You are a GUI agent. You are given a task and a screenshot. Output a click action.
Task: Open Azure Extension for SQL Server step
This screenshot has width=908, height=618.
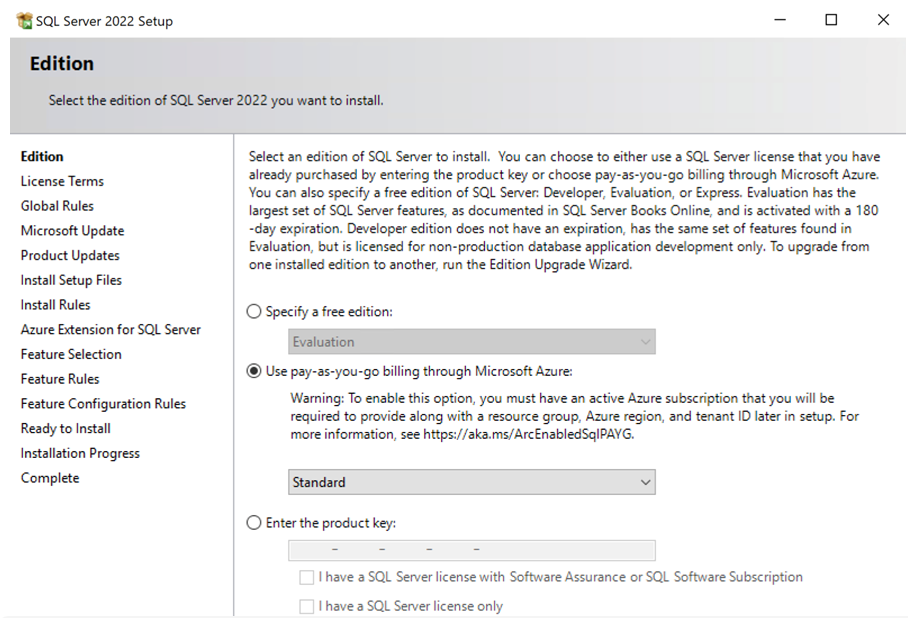coord(111,329)
